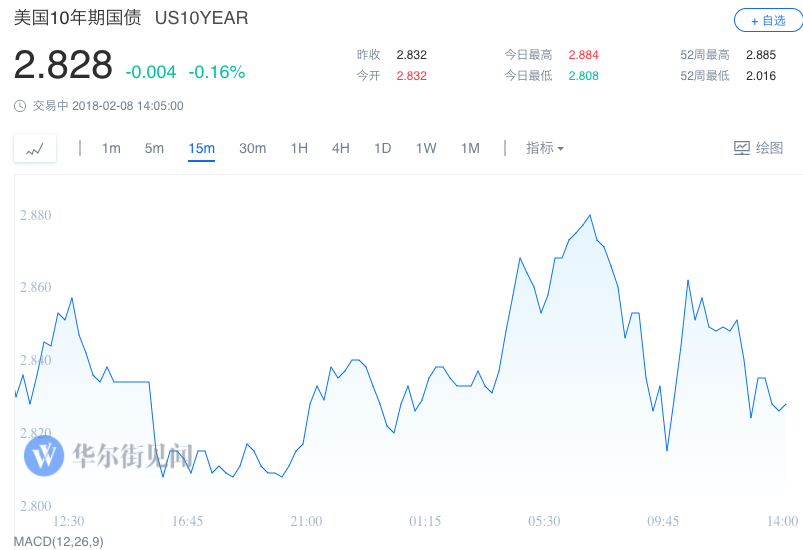Select the 5m interval
Viewport: 803px width, 550px height.
pos(154,148)
